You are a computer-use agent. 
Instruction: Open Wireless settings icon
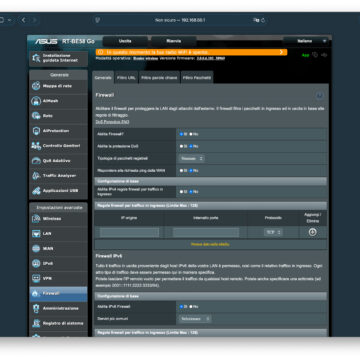click(36, 219)
